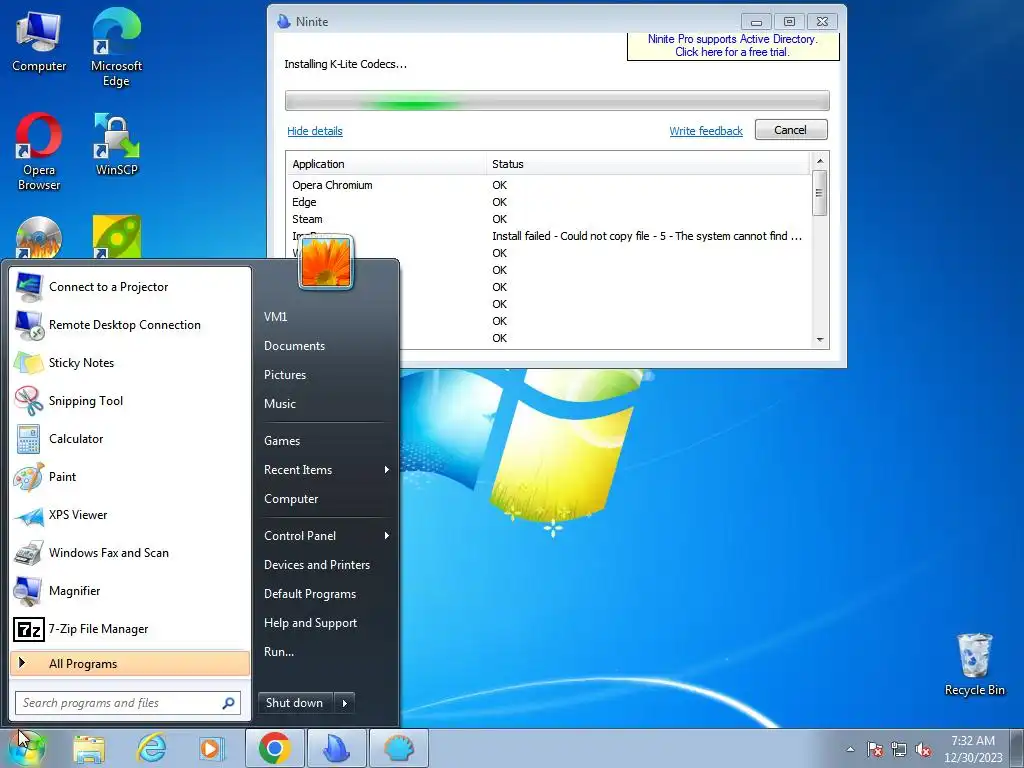Screen dimensions: 1024x768
Task: Select the Recycle Bin icon
Action: pos(974,664)
